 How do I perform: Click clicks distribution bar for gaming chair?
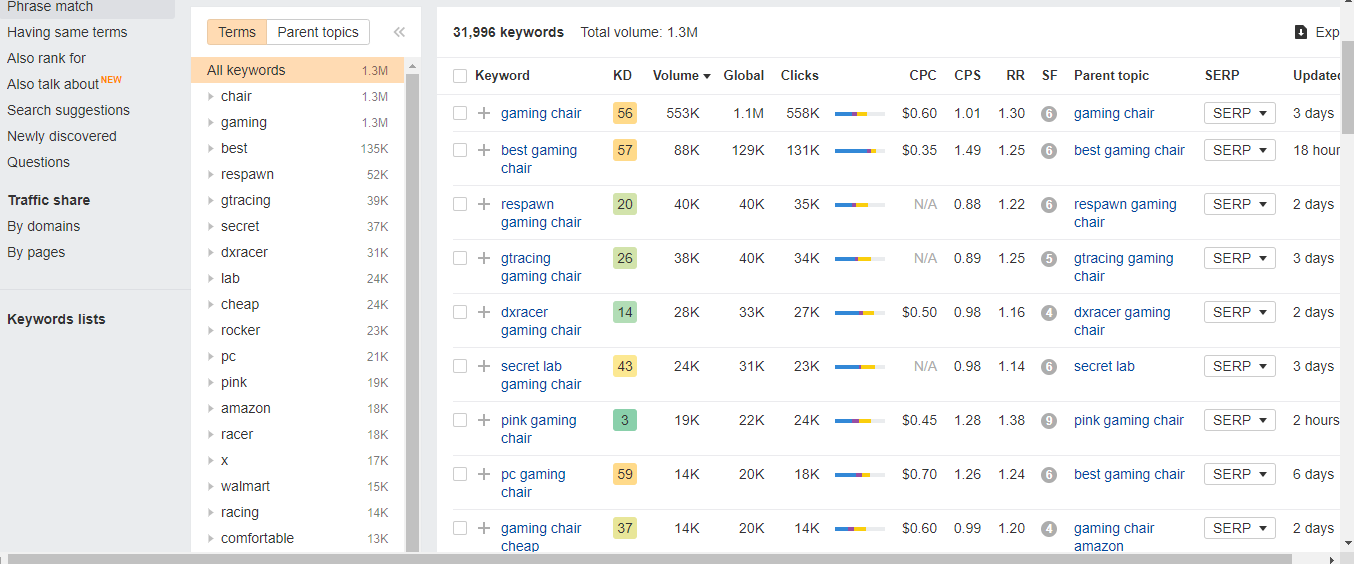click(x=859, y=114)
